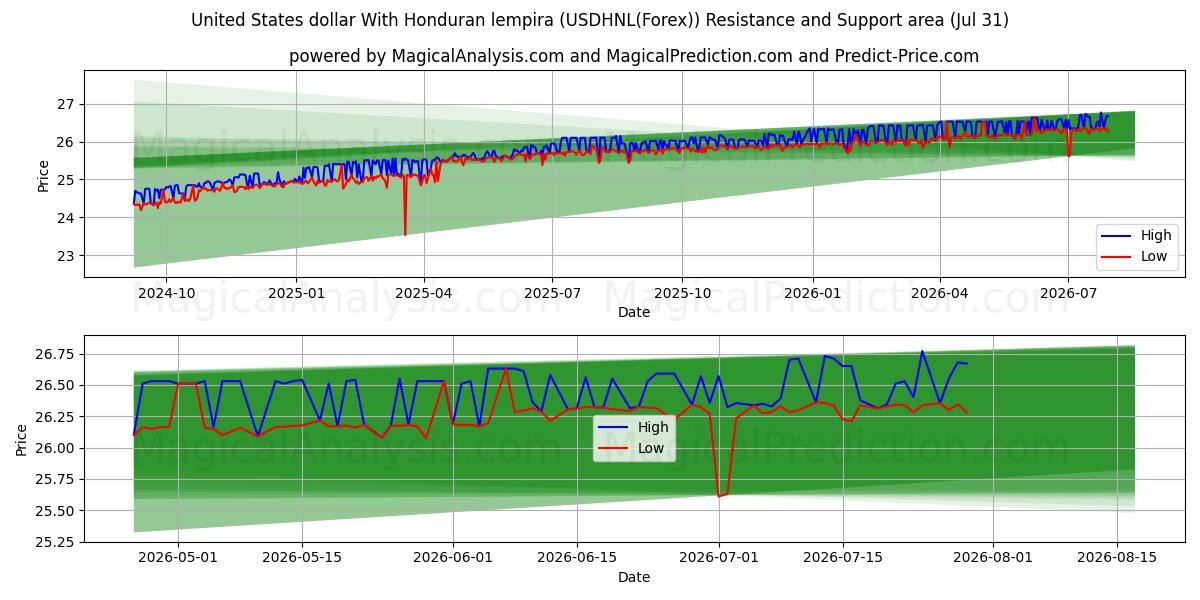The image size is (1200, 600).
Task: Click the '2026-05-01' date tick label
Action: pyautogui.click(x=178, y=559)
